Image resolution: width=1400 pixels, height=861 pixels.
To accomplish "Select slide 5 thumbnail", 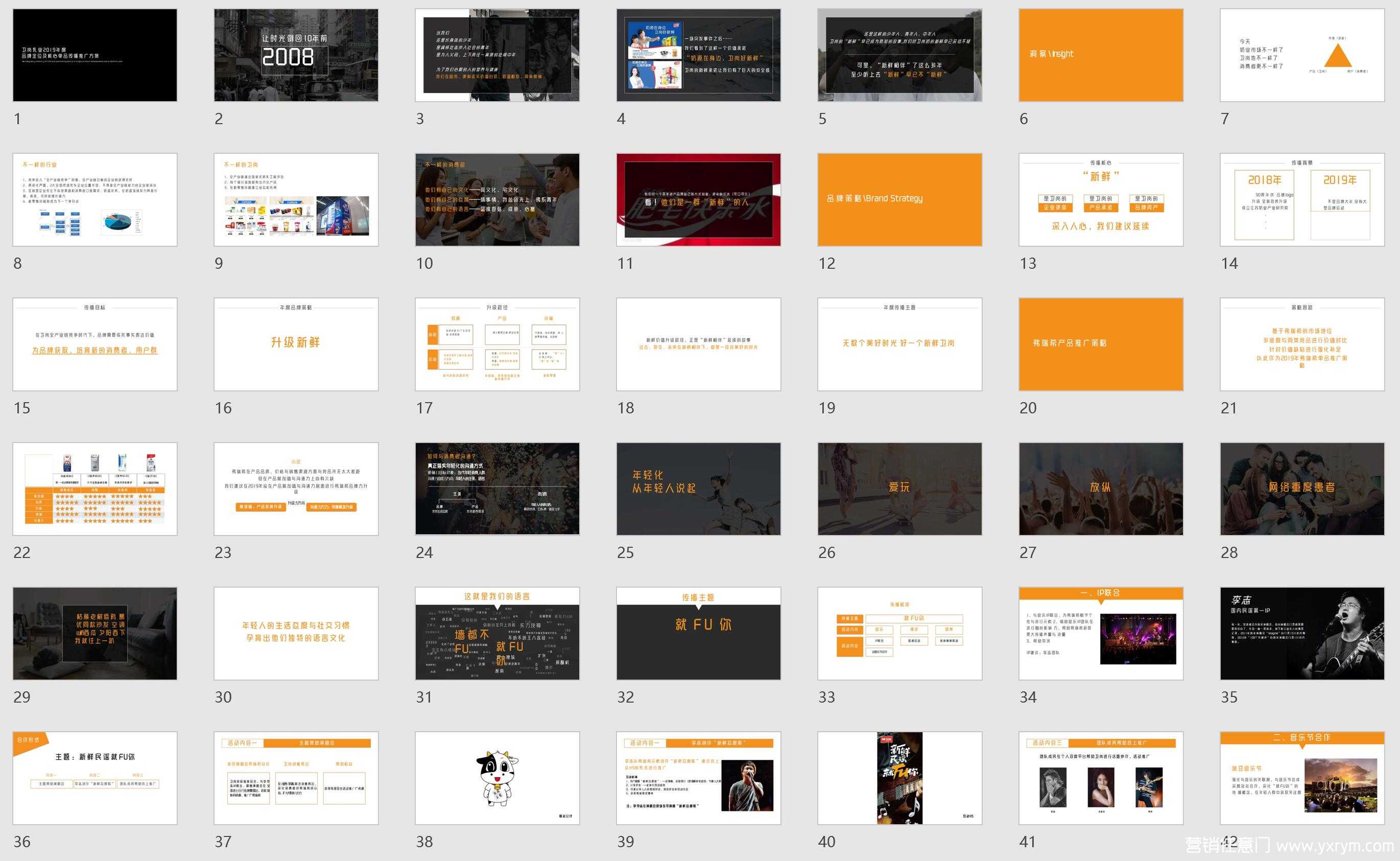I will pos(900,55).
